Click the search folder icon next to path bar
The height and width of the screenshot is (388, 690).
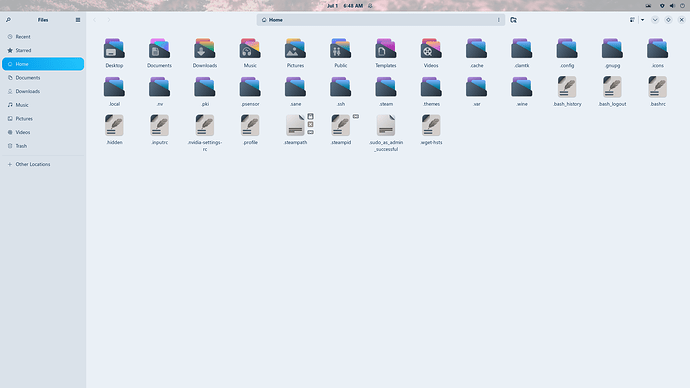(x=513, y=20)
